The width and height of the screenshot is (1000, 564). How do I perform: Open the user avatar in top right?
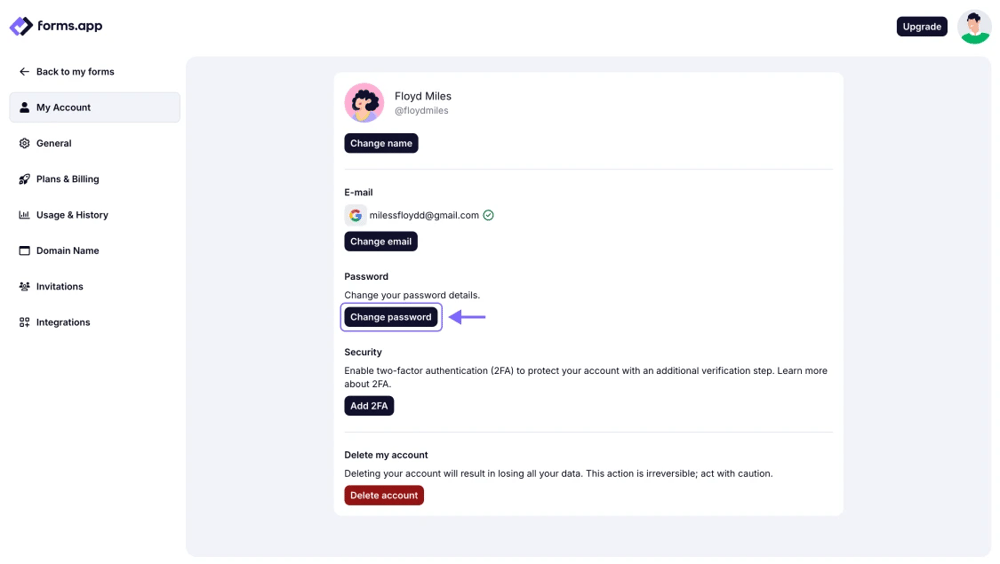[x=974, y=27]
